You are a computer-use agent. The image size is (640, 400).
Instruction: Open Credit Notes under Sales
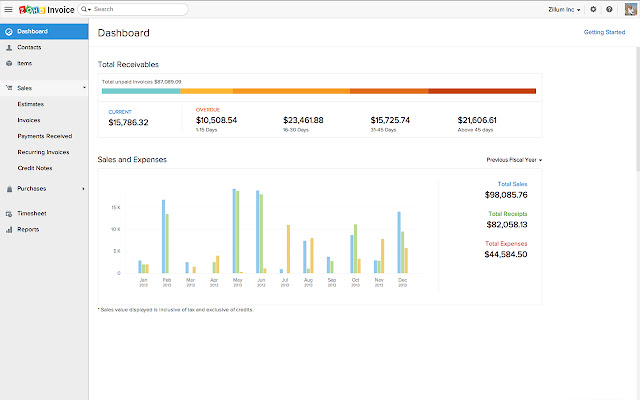click(35, 168)
